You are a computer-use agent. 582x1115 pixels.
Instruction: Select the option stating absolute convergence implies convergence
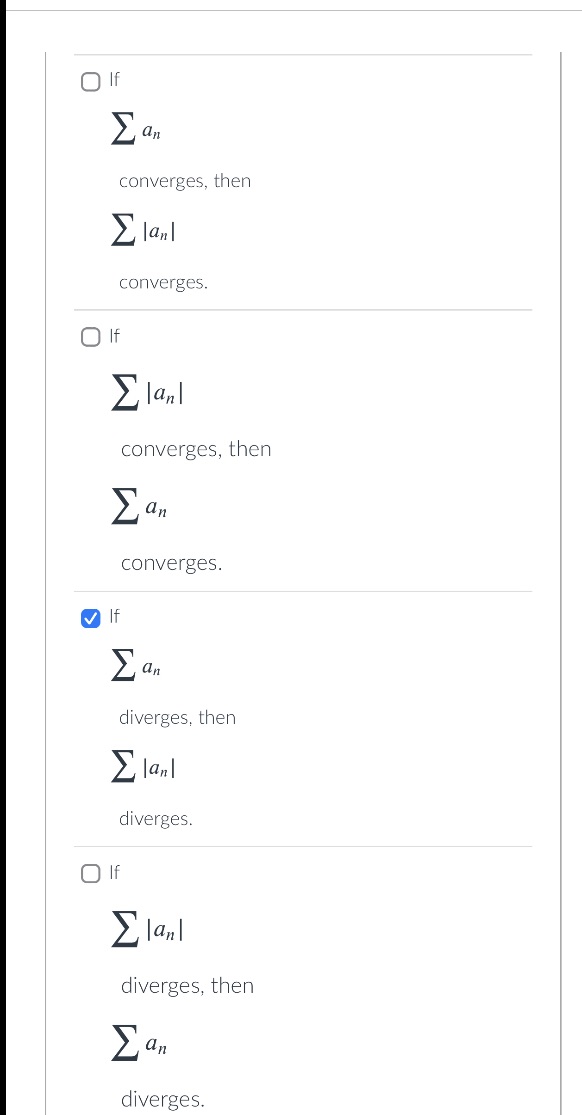click(x=90, y=337)
